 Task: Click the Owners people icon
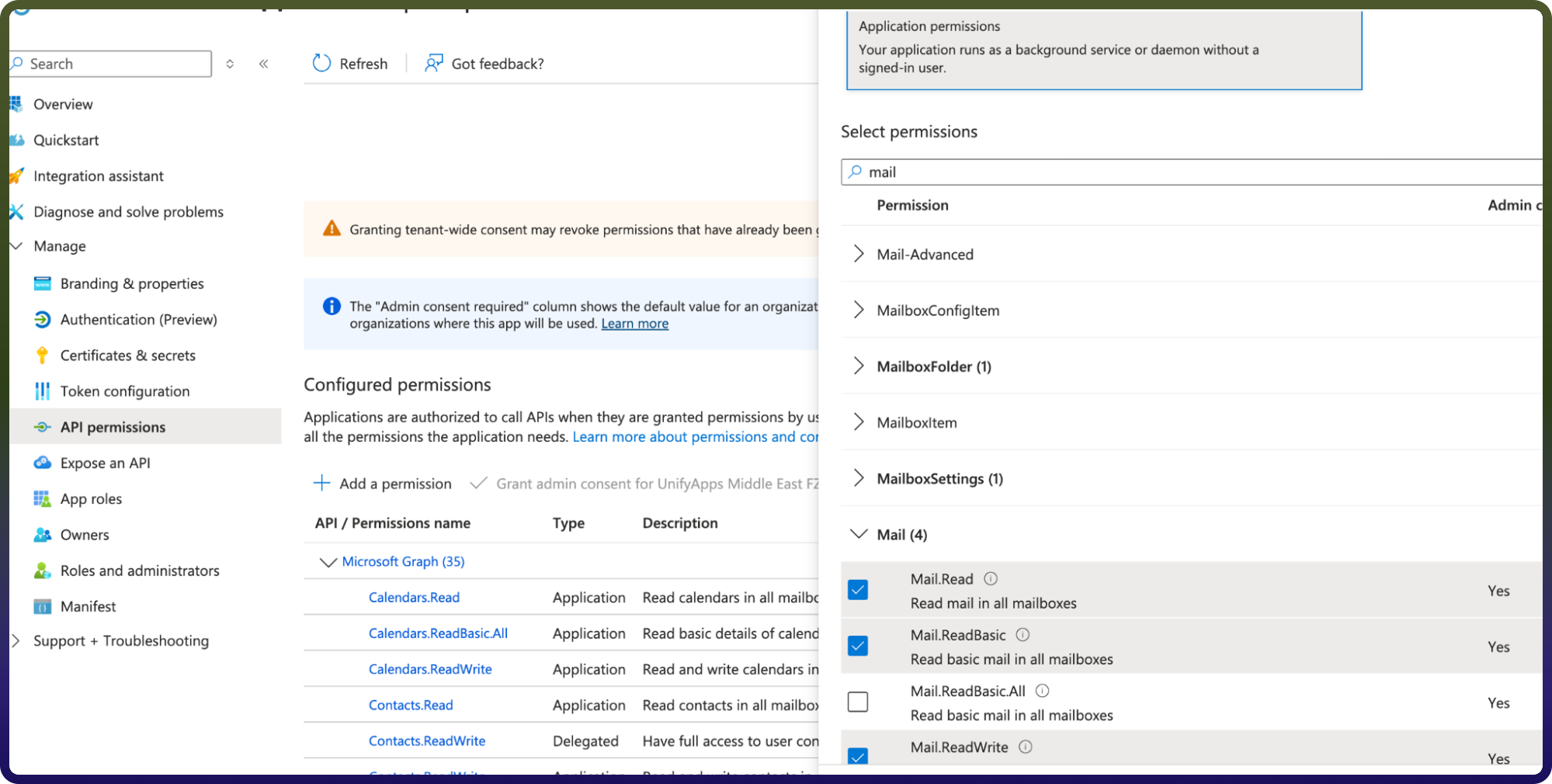pyautogui.click(x=43, y=535)
